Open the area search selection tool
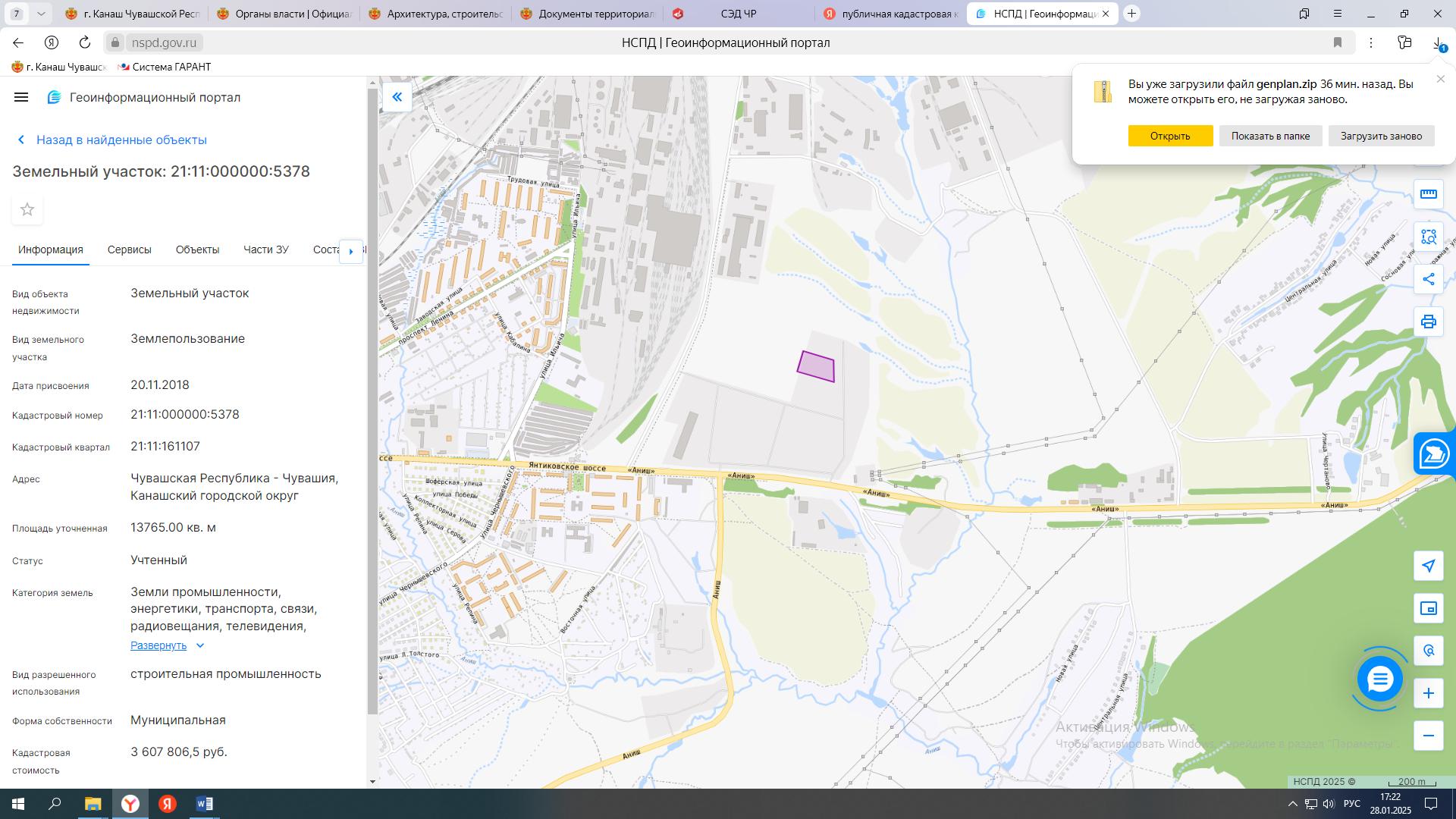Image resolution: width=1456 pixels, height=819 pixels. coord(1429,237)
